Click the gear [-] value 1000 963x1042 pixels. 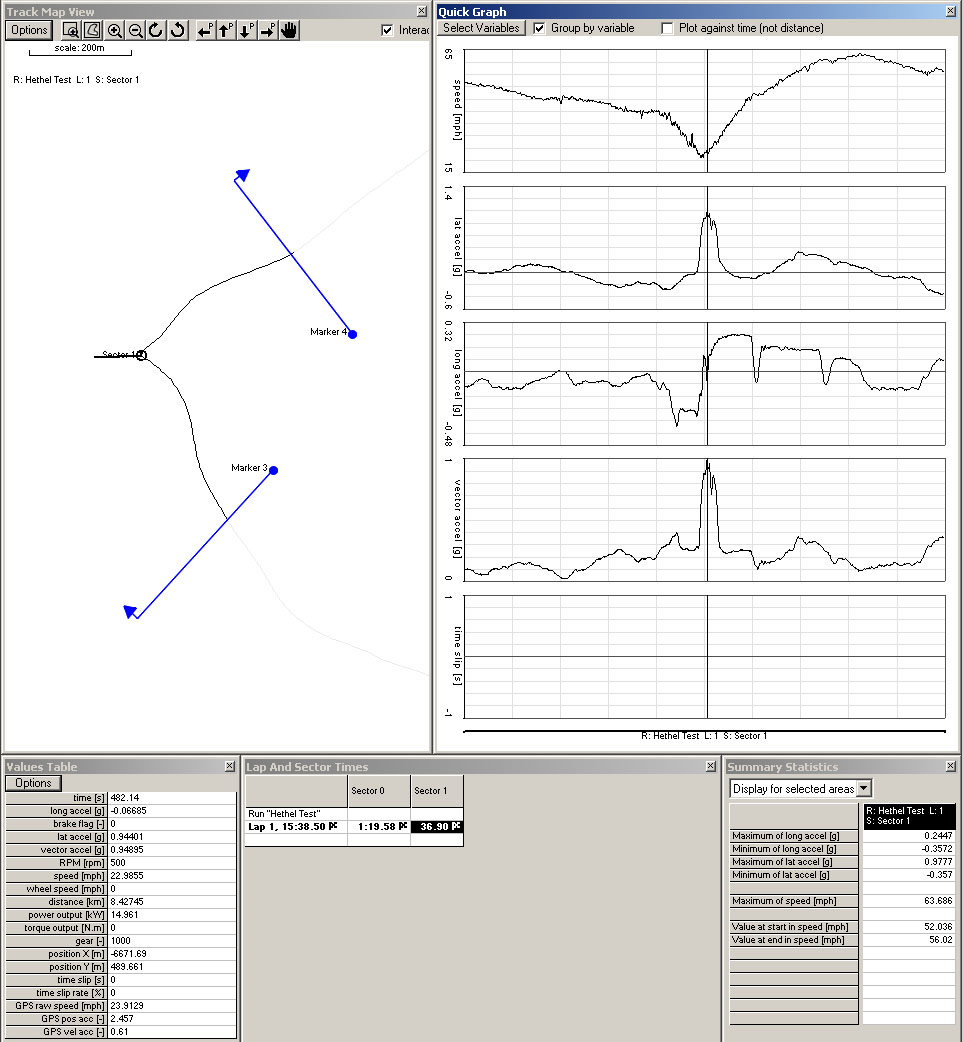point(172,941)
